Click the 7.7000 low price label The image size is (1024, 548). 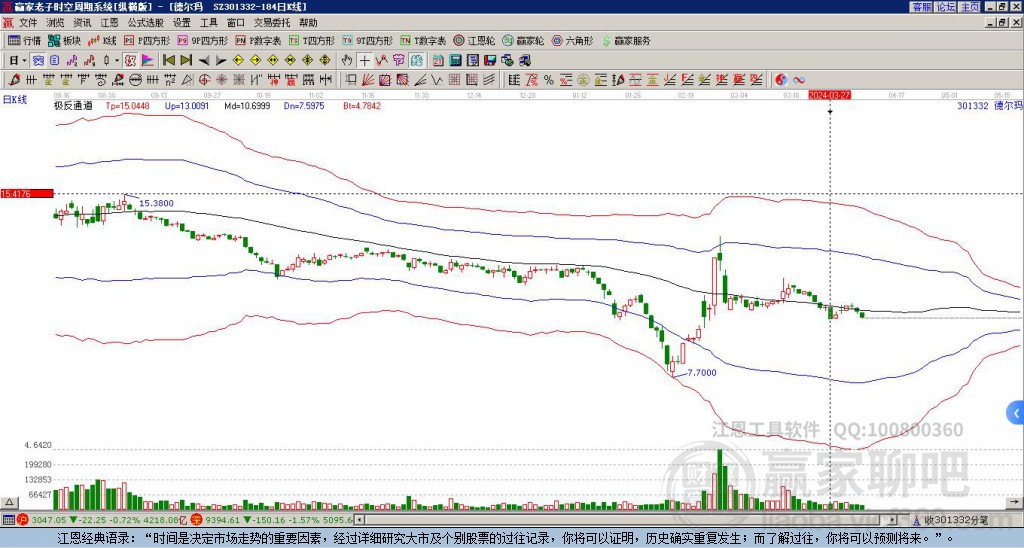[x=701, y=372]
